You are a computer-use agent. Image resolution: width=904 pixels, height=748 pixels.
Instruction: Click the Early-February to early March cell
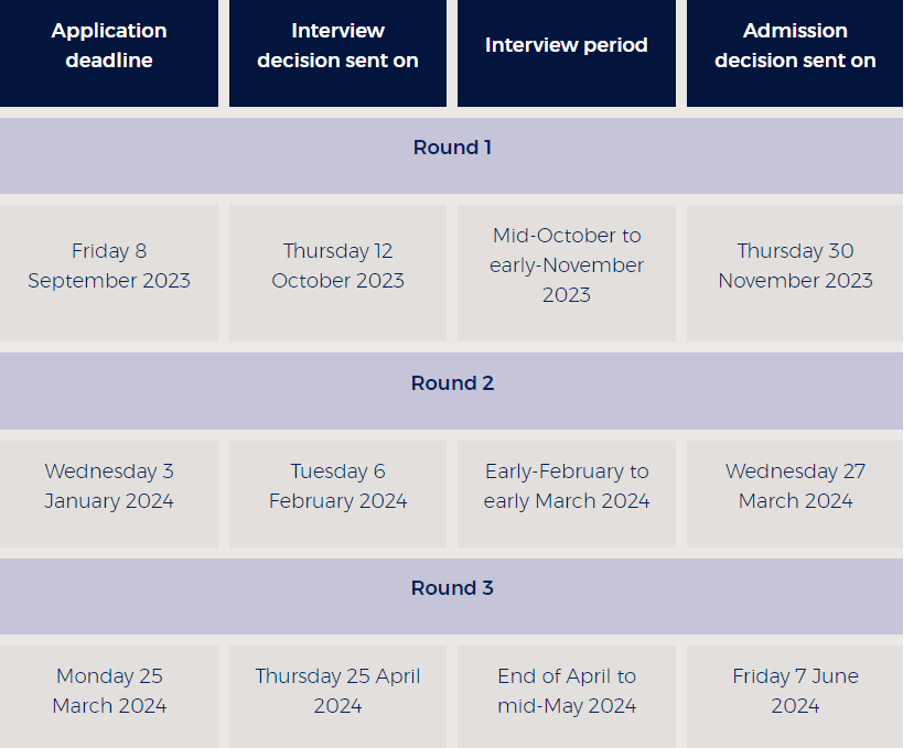coord(566,486)
